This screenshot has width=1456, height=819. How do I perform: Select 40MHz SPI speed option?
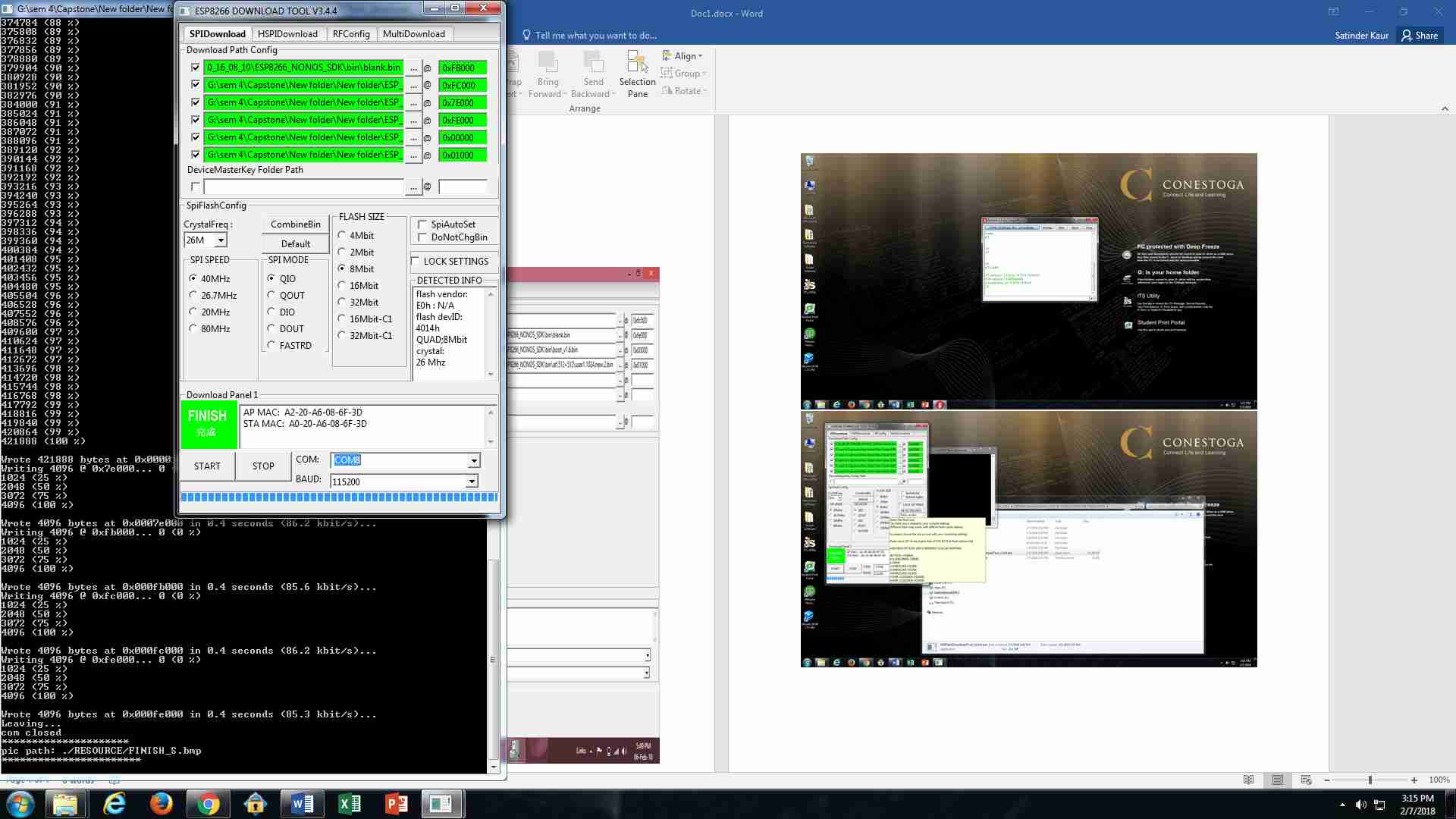click(x=193, y=278)
